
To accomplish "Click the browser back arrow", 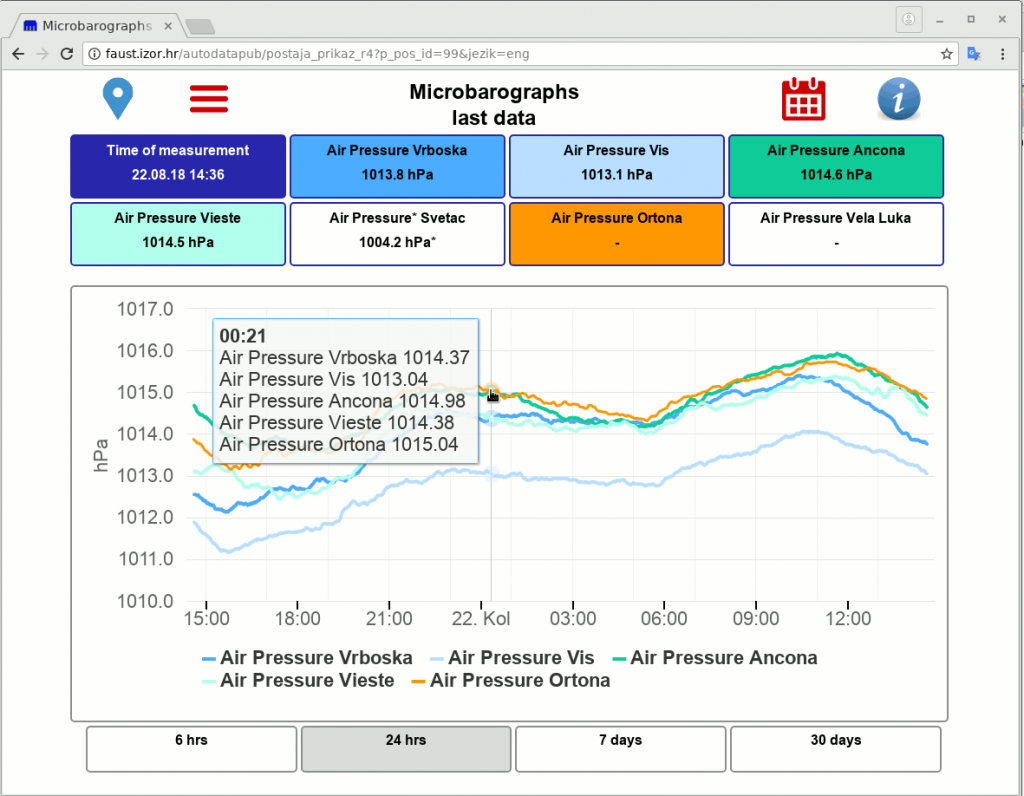I will (x=18, y=53).
